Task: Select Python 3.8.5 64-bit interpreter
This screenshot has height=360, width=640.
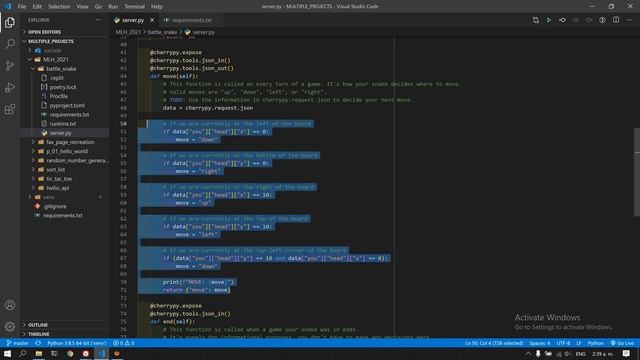Action: coord(76,343)
